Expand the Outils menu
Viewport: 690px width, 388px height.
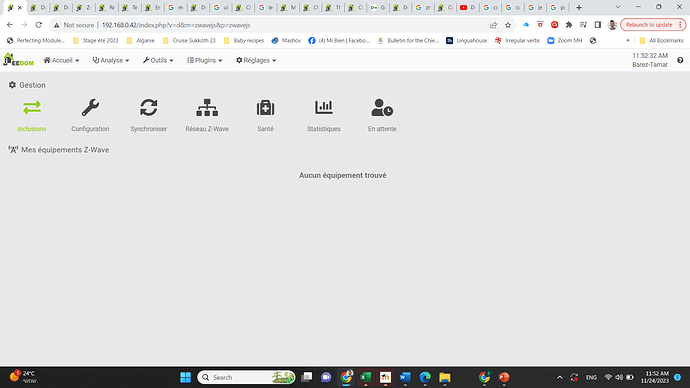tap(158, 60)
